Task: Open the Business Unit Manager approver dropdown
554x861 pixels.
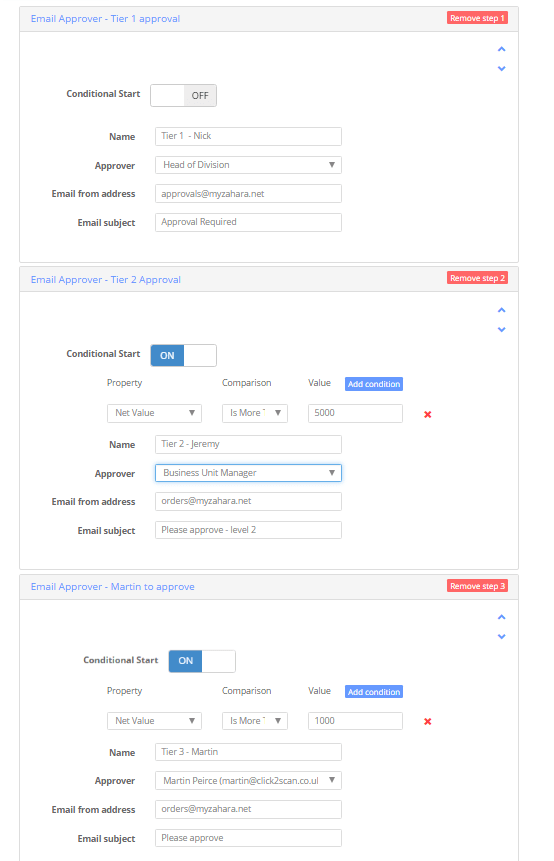Action: pyautogui.click(x=248, y=473)
